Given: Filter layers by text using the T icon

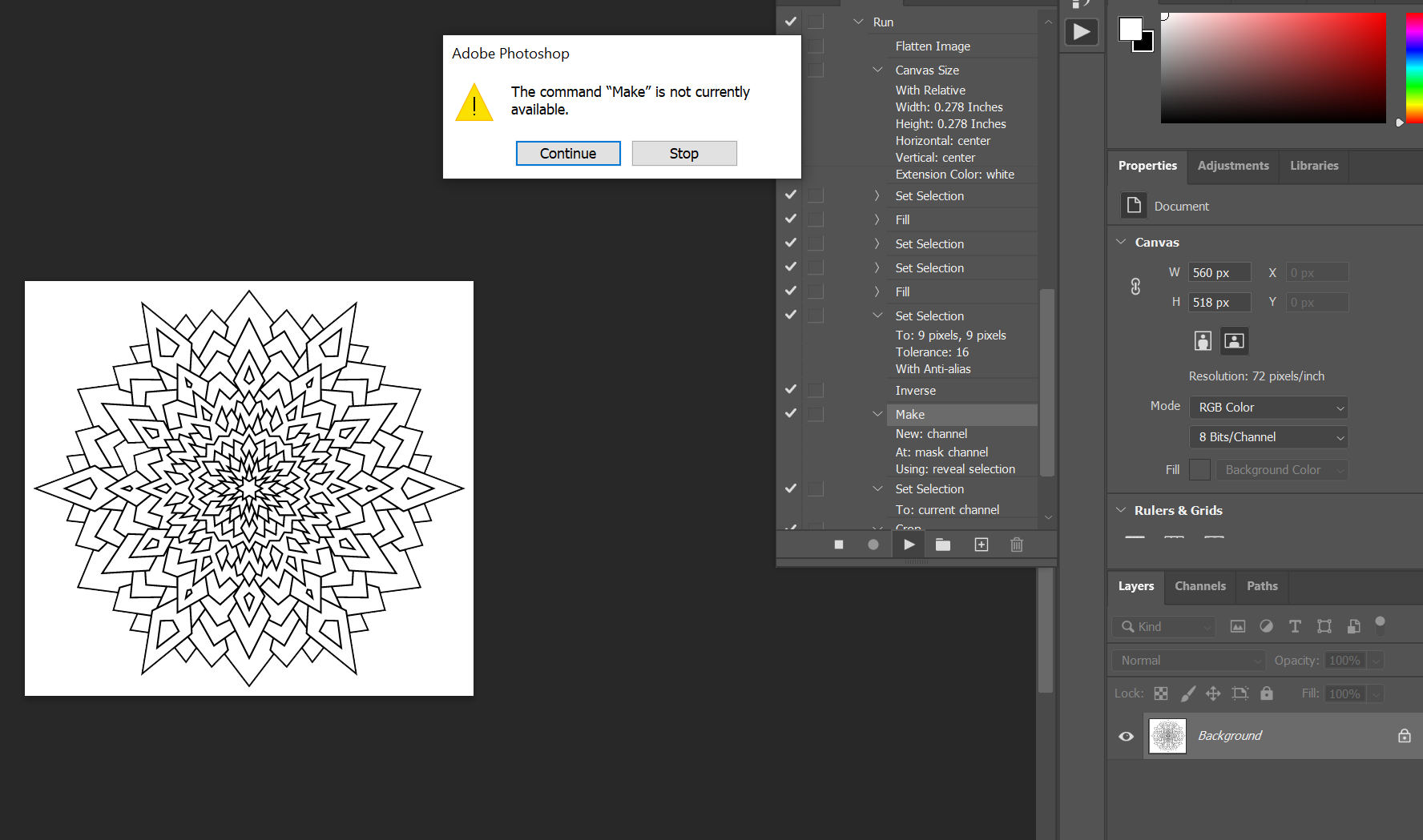Looking at the screenshot, I should point(1295,626).
